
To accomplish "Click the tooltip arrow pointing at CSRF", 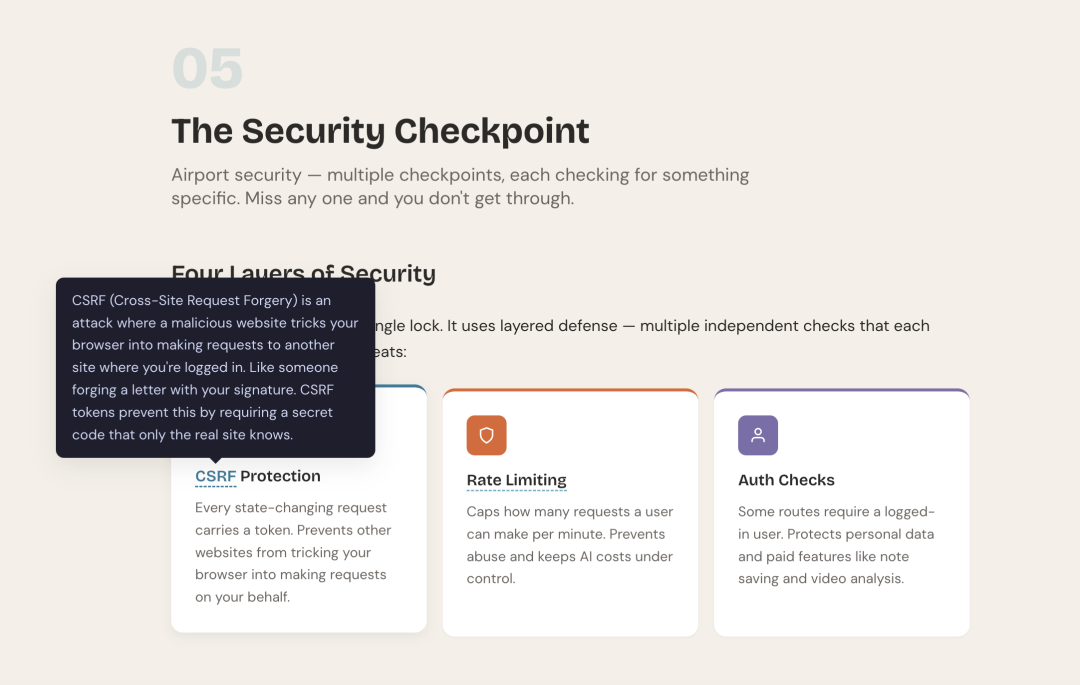I will pos(215,460).
